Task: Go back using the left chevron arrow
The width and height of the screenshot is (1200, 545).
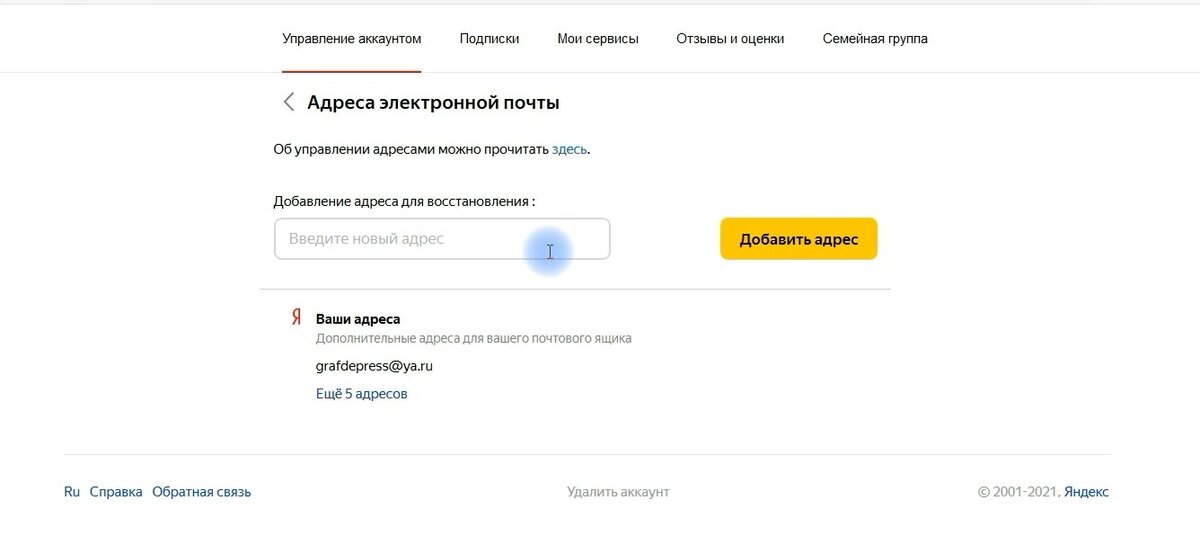Action: point(289,102)
